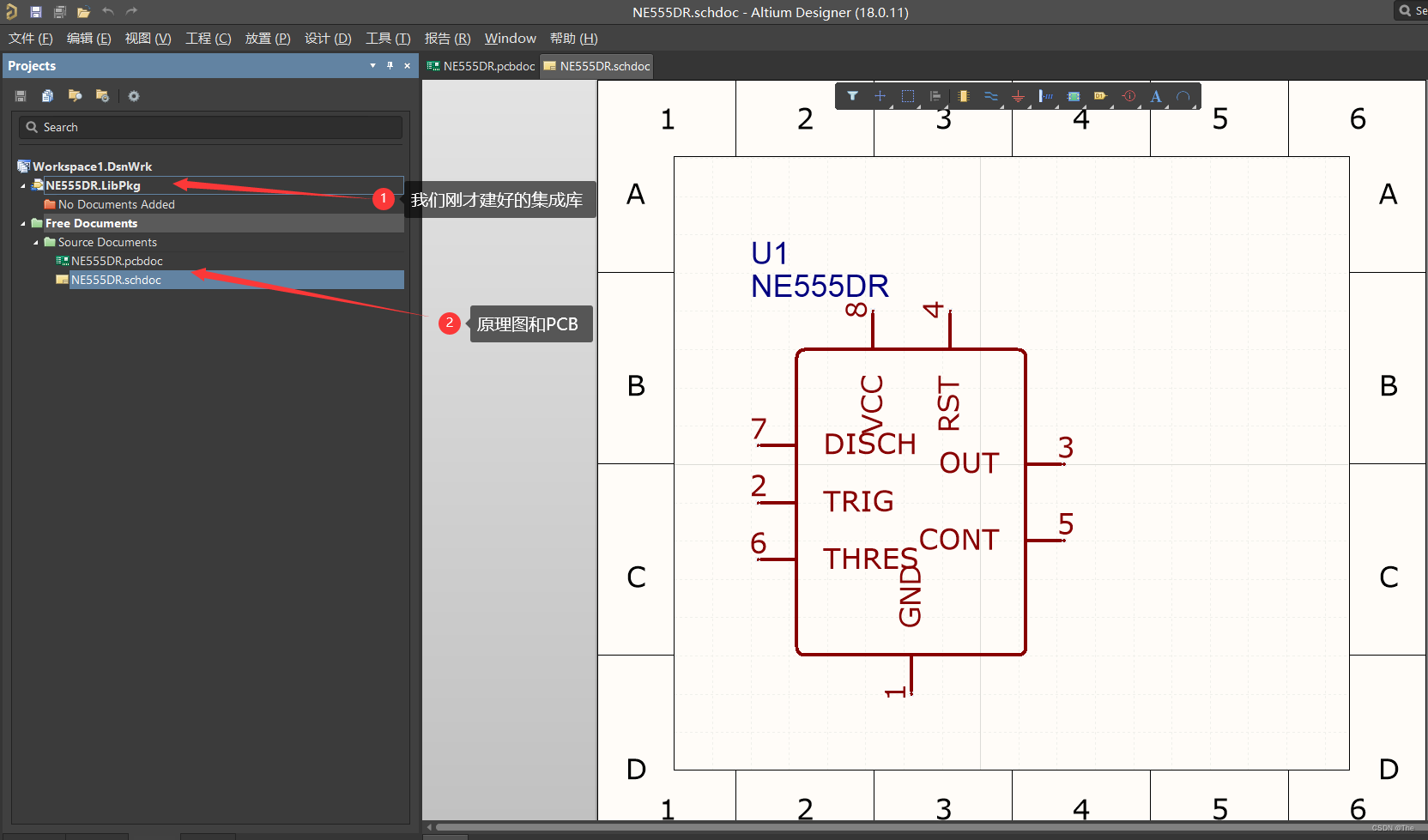Select Workspace1.DsnWrk in the tree

(x=92, y=166)
